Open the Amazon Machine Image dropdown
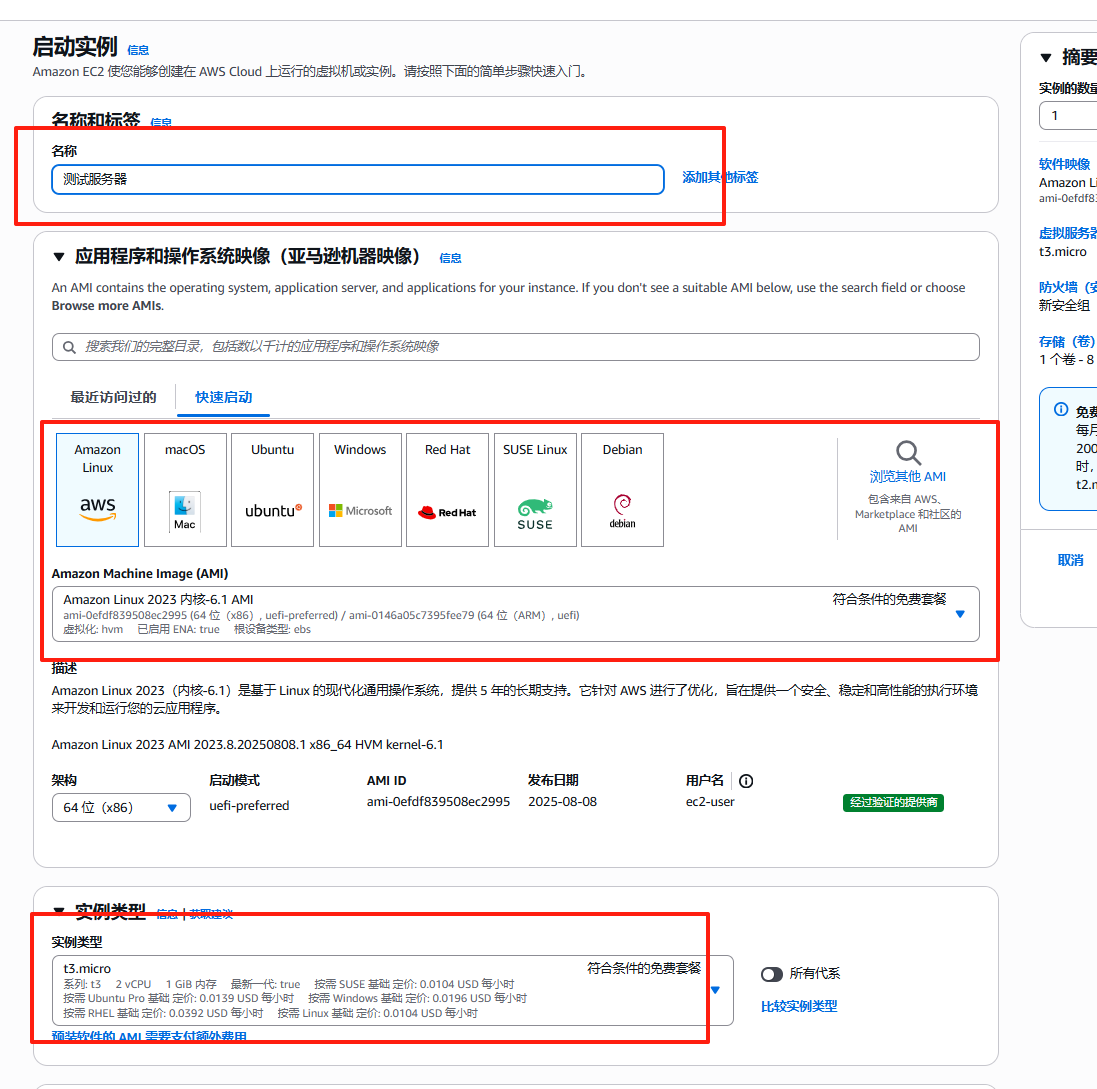 point(516,613)
